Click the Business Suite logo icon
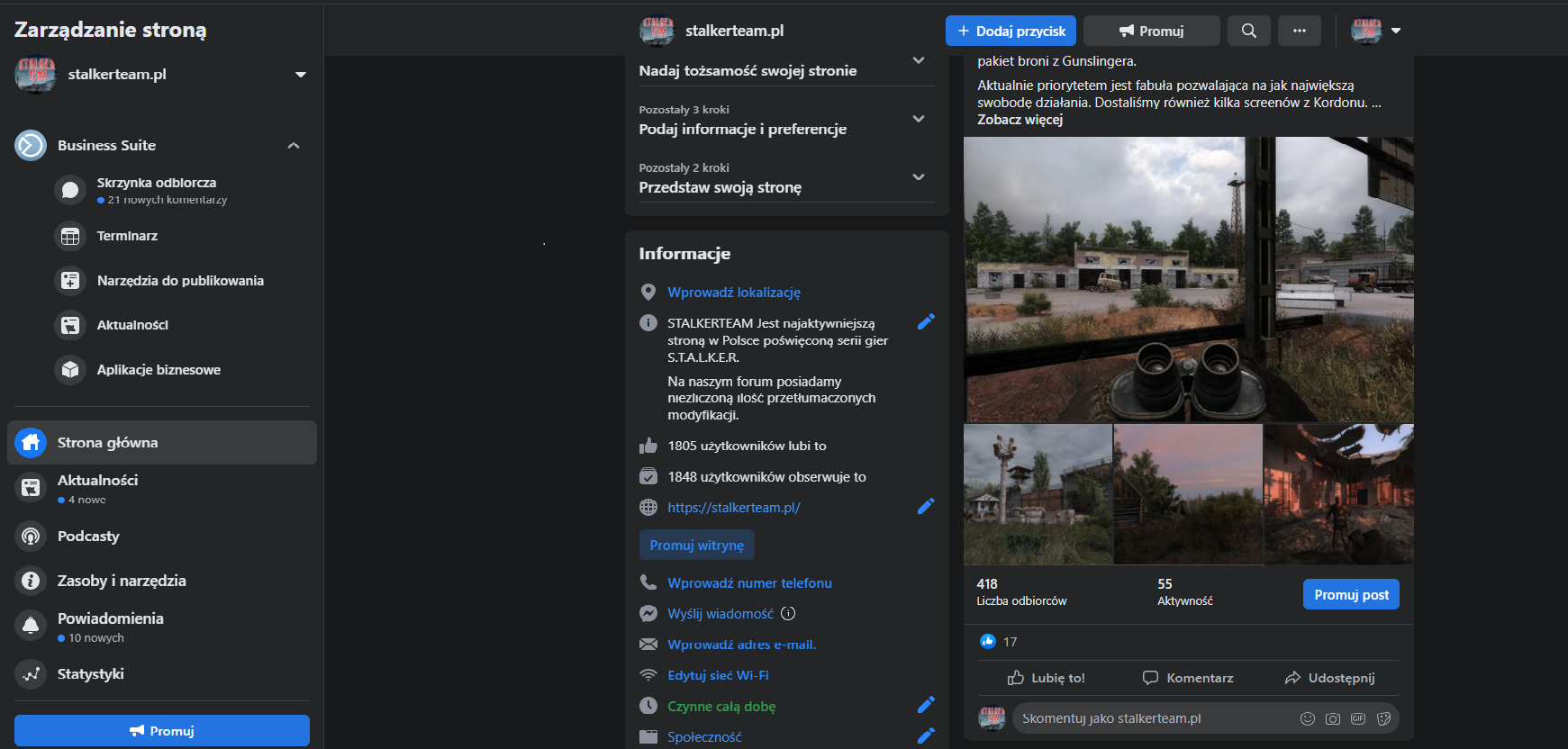Image resolution: width=1568 pixels, height=749 pixels. [31, 145]
